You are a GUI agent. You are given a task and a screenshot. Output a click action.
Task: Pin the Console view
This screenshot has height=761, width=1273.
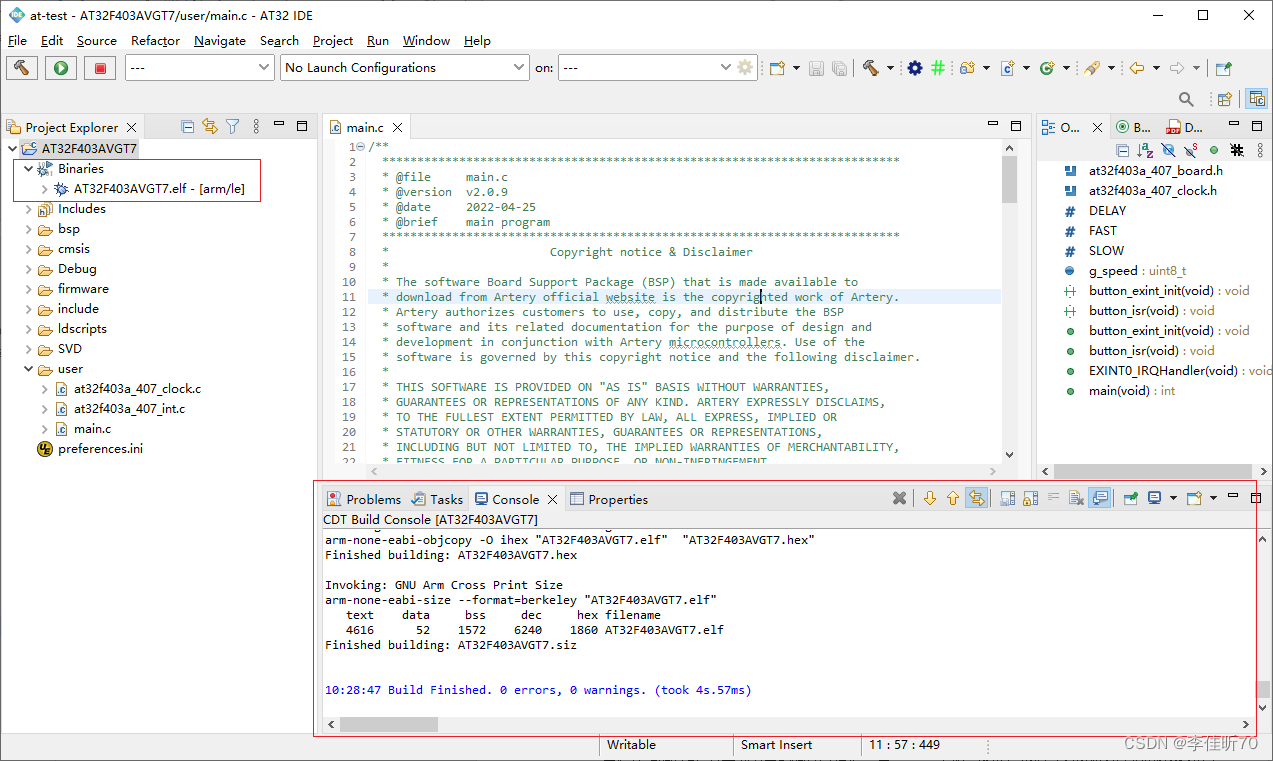pyautogui.click(x=1132, y=497)
